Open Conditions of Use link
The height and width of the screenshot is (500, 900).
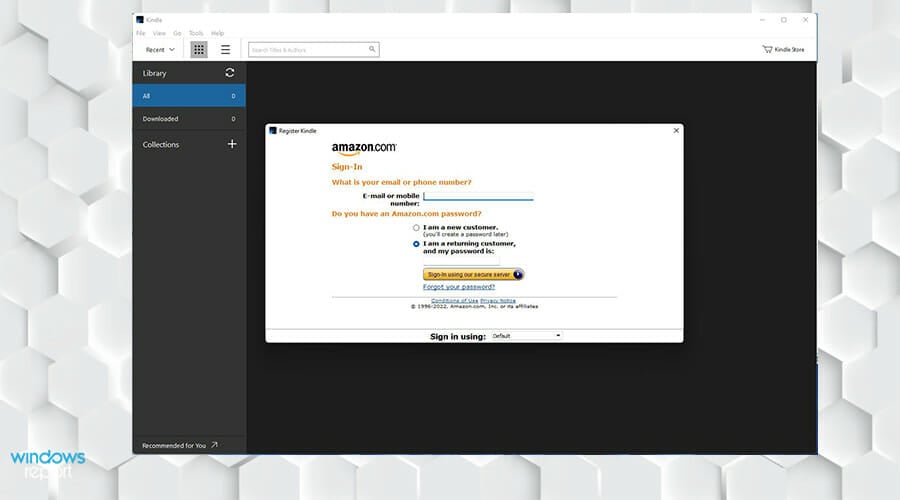tap(454, 301)
